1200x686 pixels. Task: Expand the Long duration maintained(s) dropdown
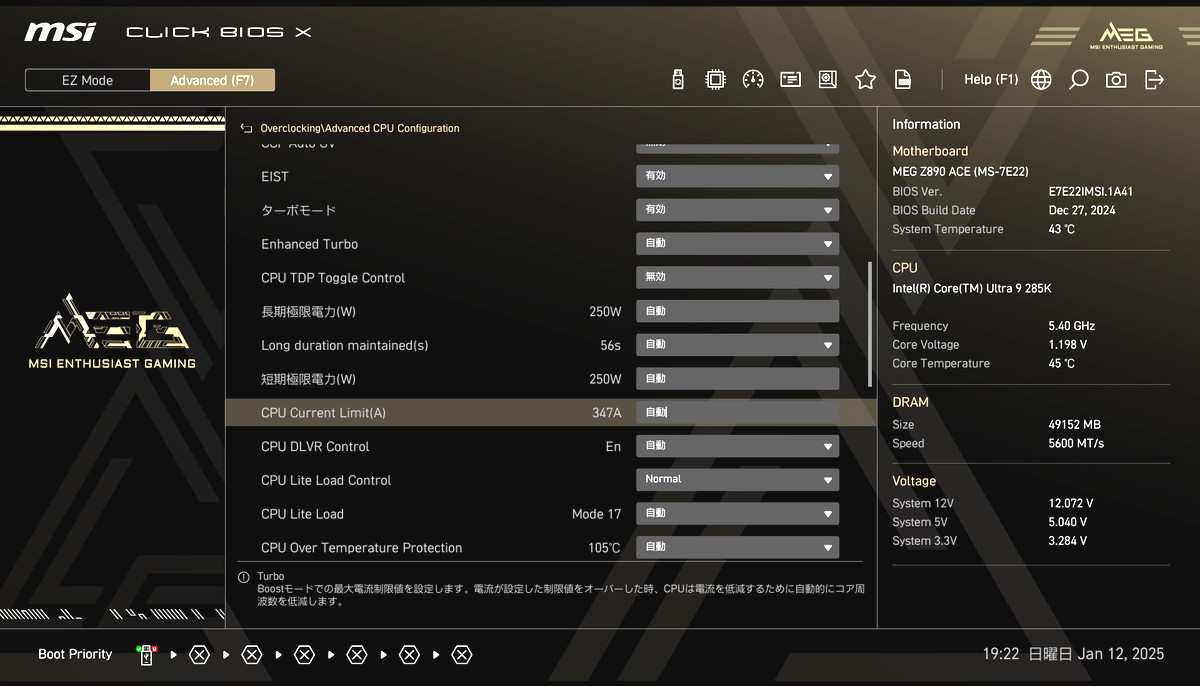click(x=738, y=345)
